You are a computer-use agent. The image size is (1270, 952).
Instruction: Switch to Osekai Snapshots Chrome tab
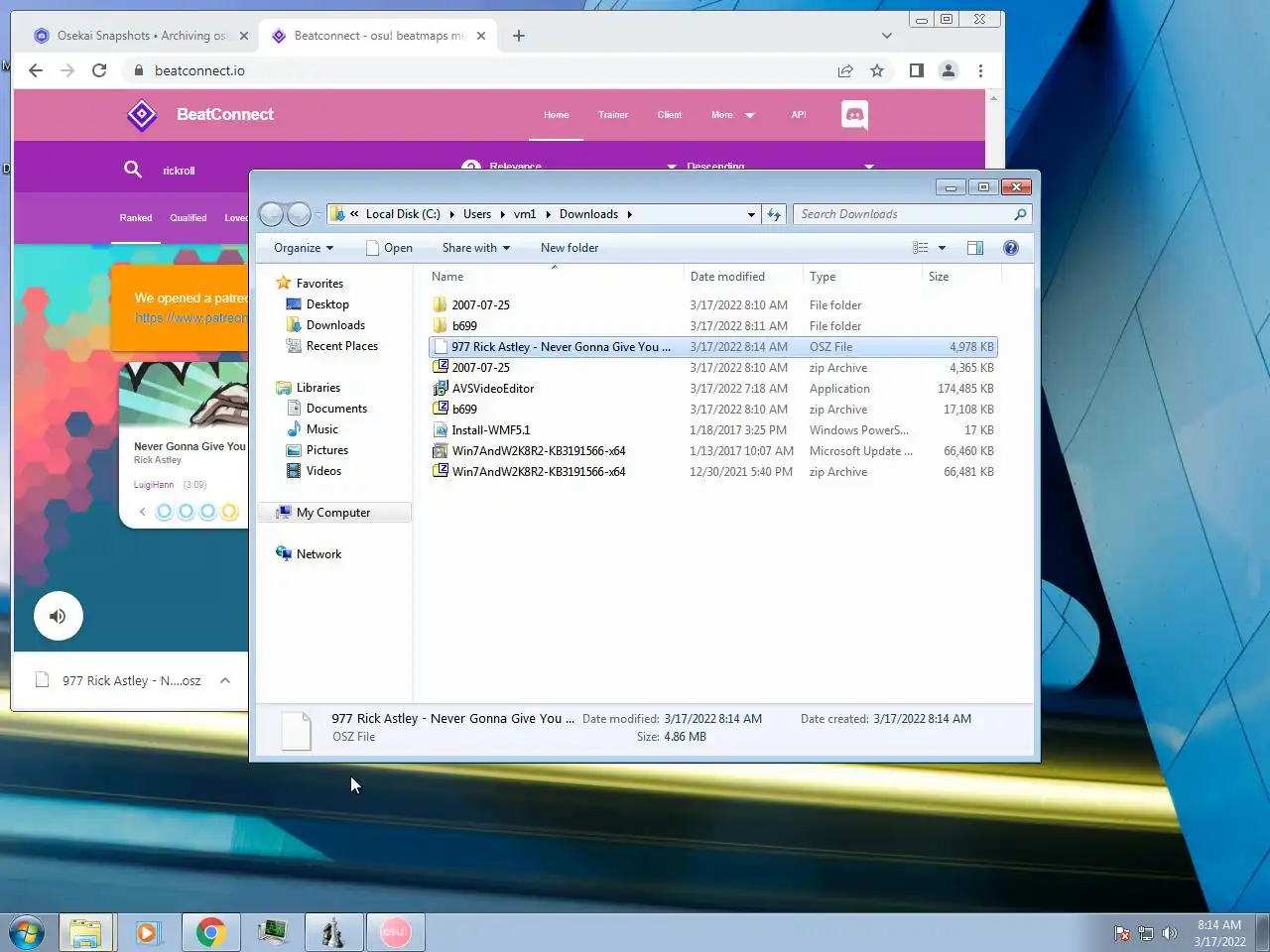pos(140,36)
